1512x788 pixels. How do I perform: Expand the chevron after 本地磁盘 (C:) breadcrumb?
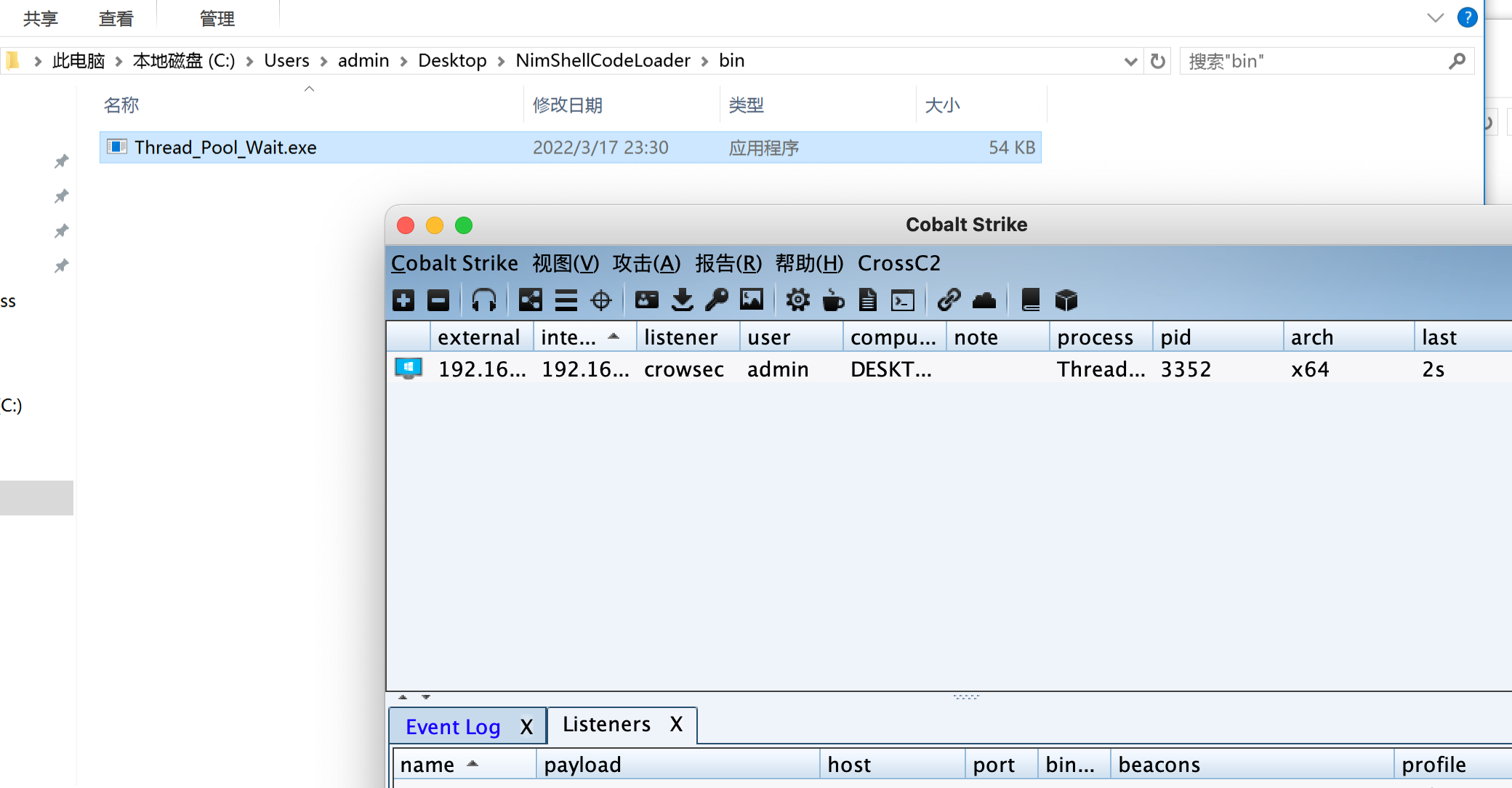tap(249, 61)
